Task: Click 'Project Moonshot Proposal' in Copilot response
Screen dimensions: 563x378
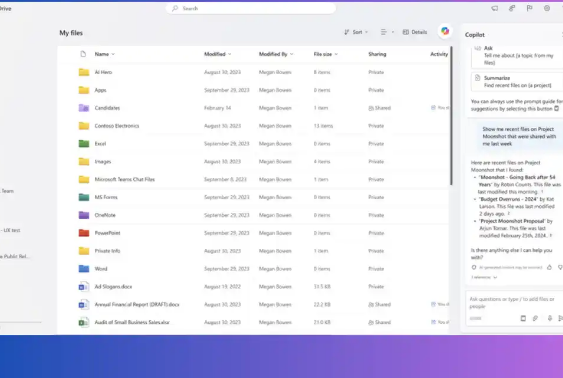Action: click(513, 221)
